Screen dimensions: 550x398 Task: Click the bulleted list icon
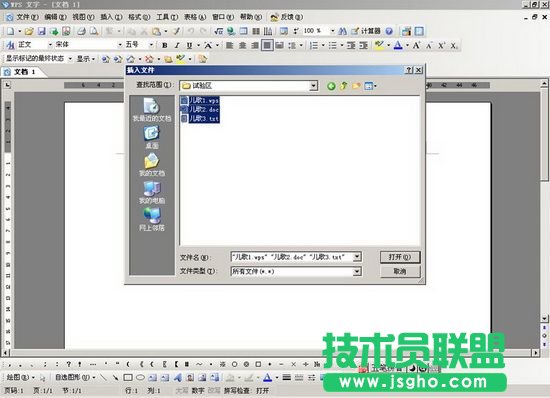(333, 45)
